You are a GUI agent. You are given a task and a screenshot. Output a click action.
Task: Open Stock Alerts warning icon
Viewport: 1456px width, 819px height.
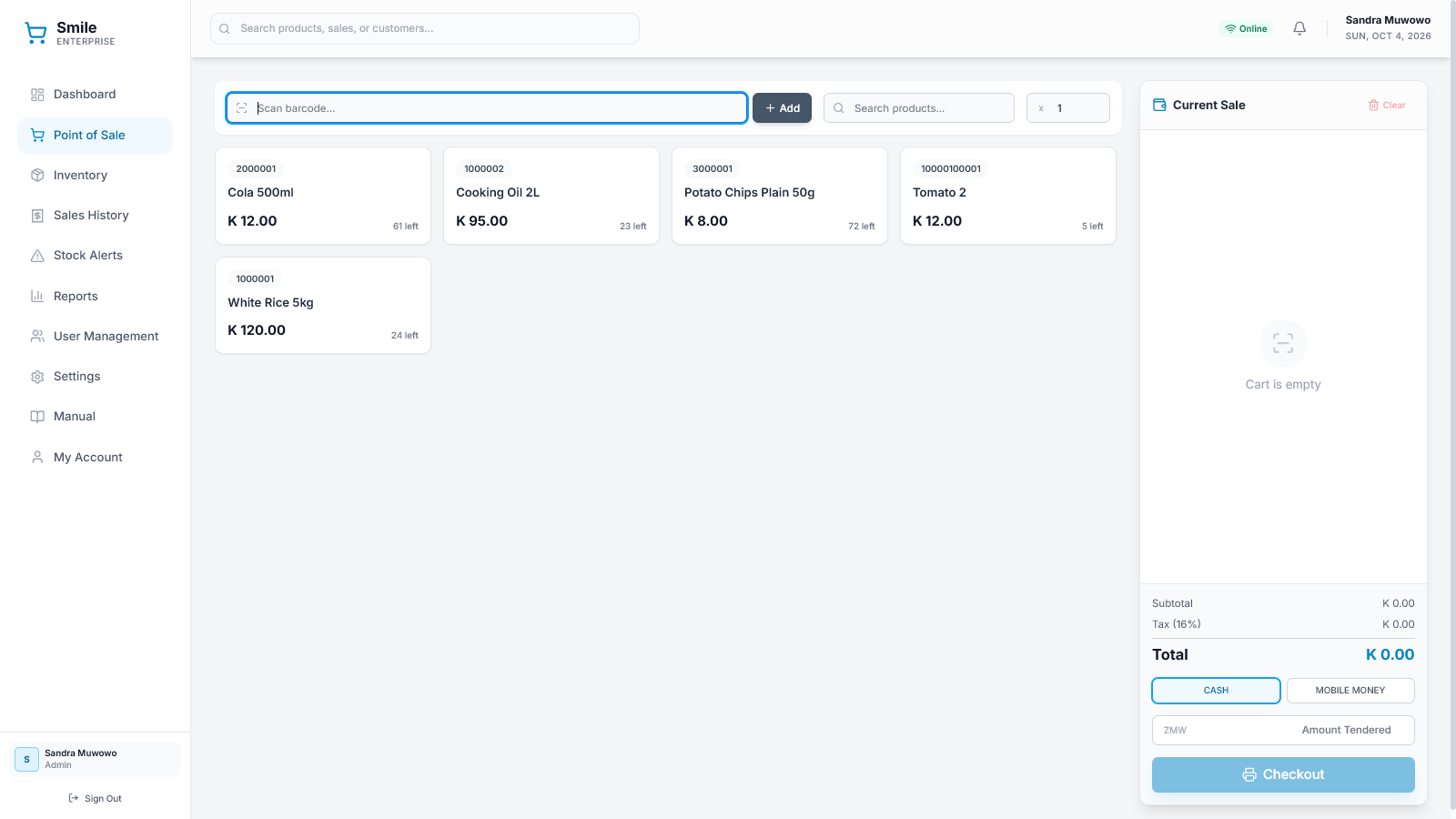[37, 256]
